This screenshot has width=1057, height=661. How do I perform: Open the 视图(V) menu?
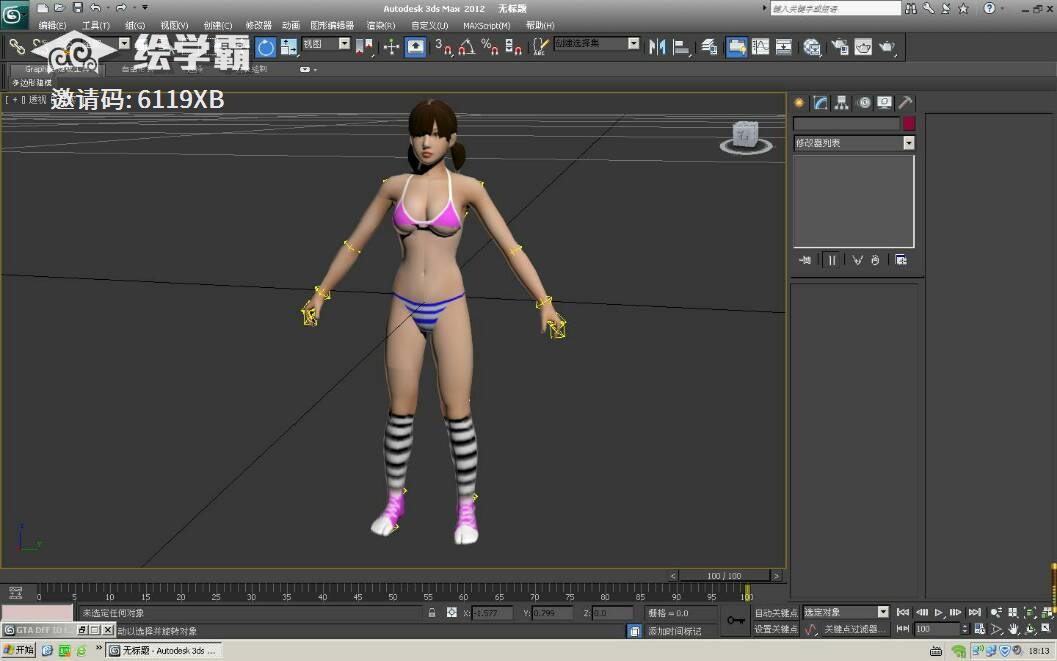click(x=174, y=26)
